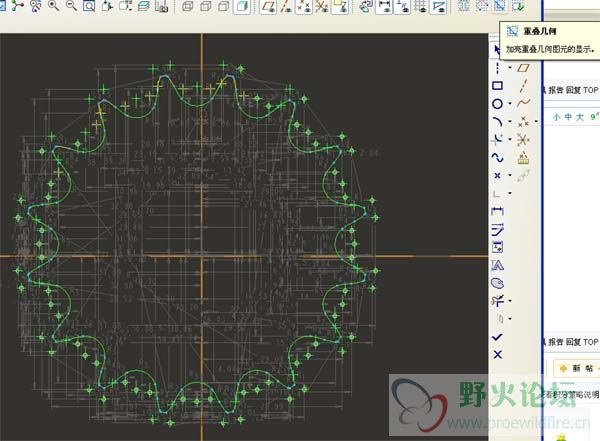Click the sketch tool icon with yellow base
The height and width of the screenshot is (441, 600).
(523, 158)
